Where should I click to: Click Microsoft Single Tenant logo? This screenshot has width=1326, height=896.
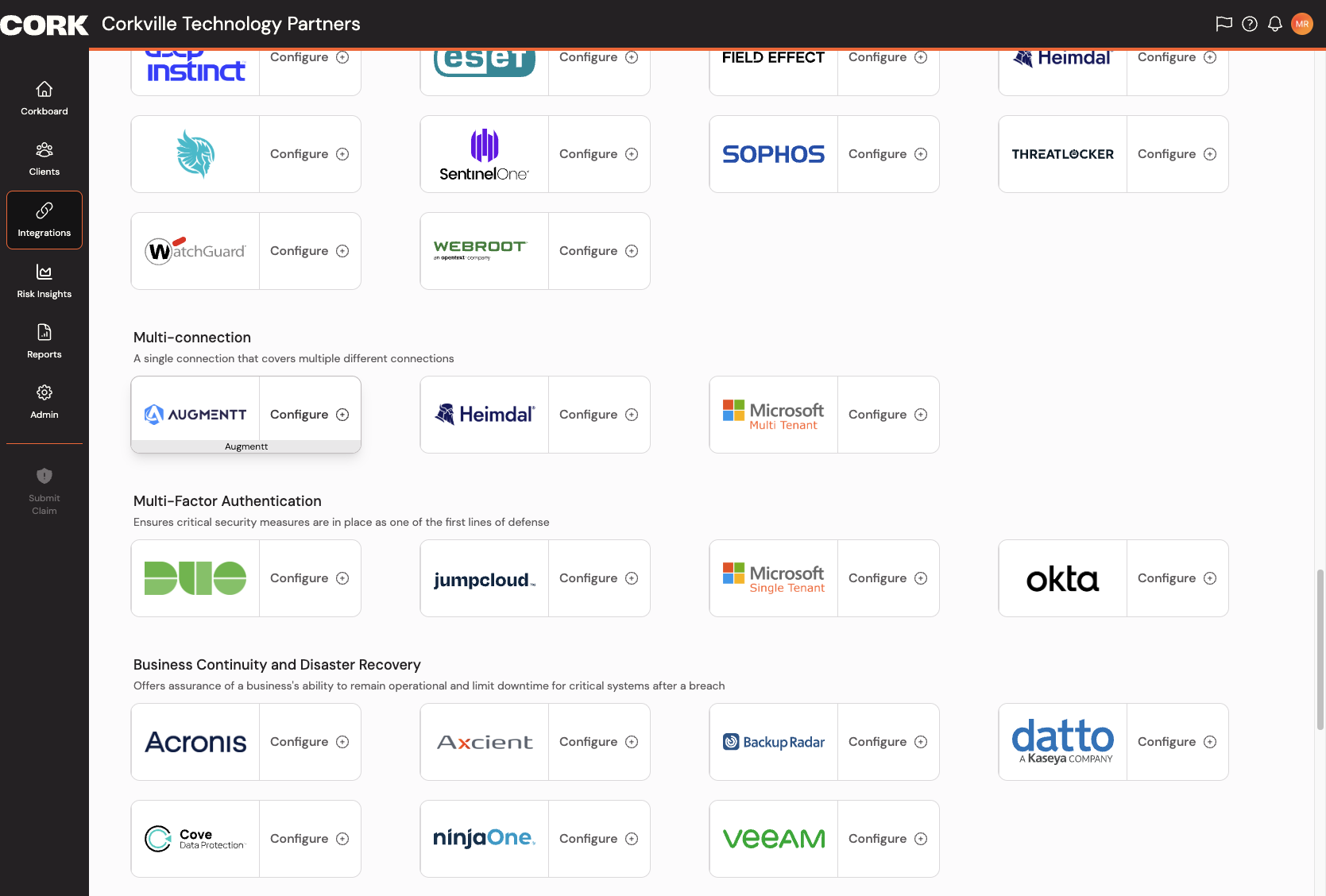[774, 578]
